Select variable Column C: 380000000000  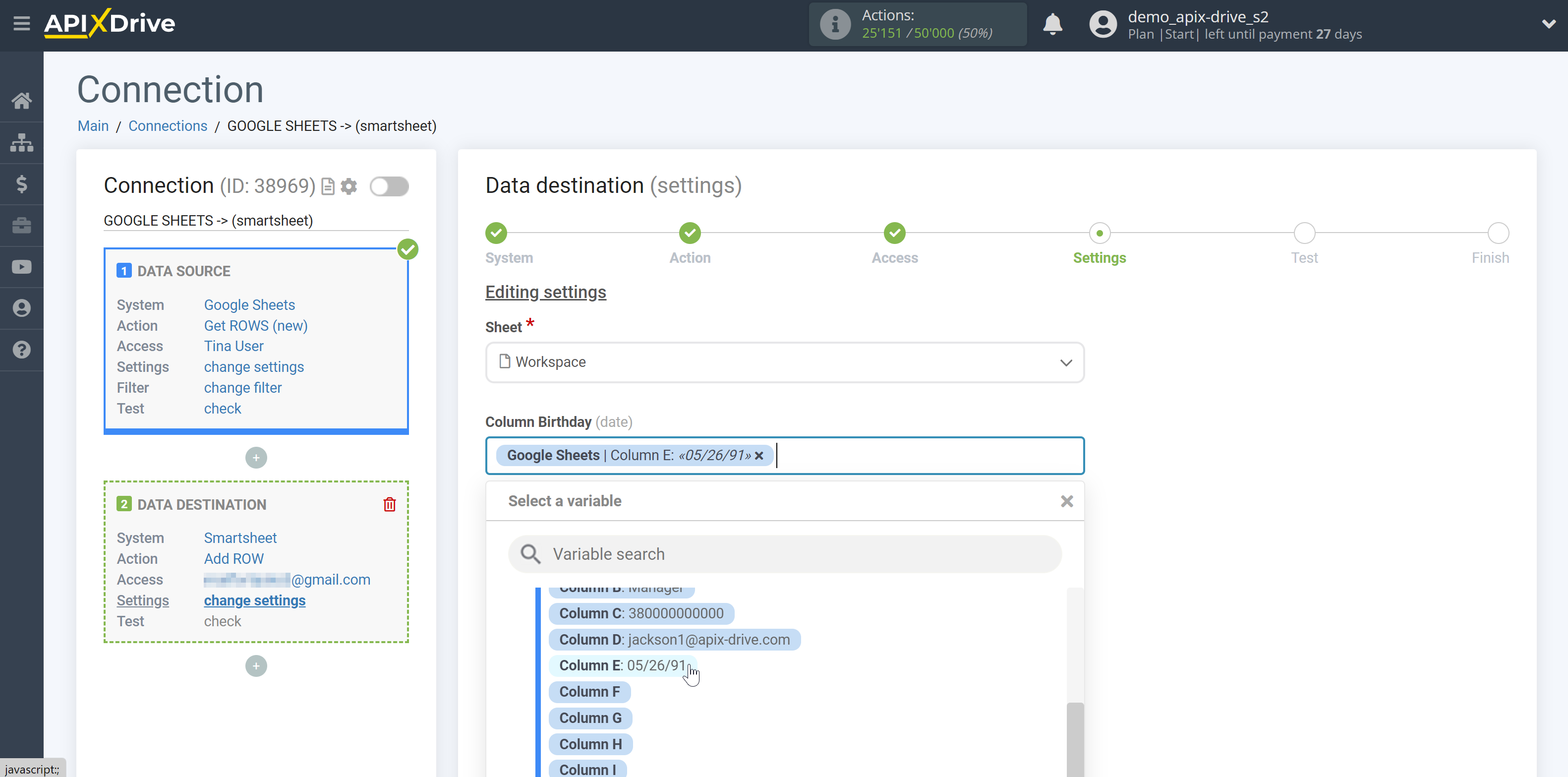641,613
